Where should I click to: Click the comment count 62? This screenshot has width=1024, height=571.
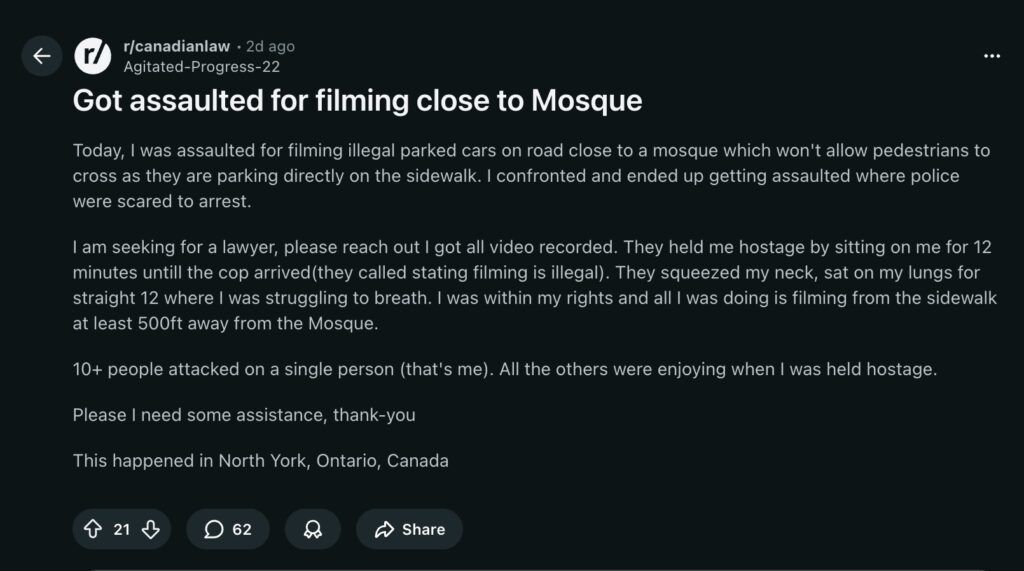pos(242,529)
